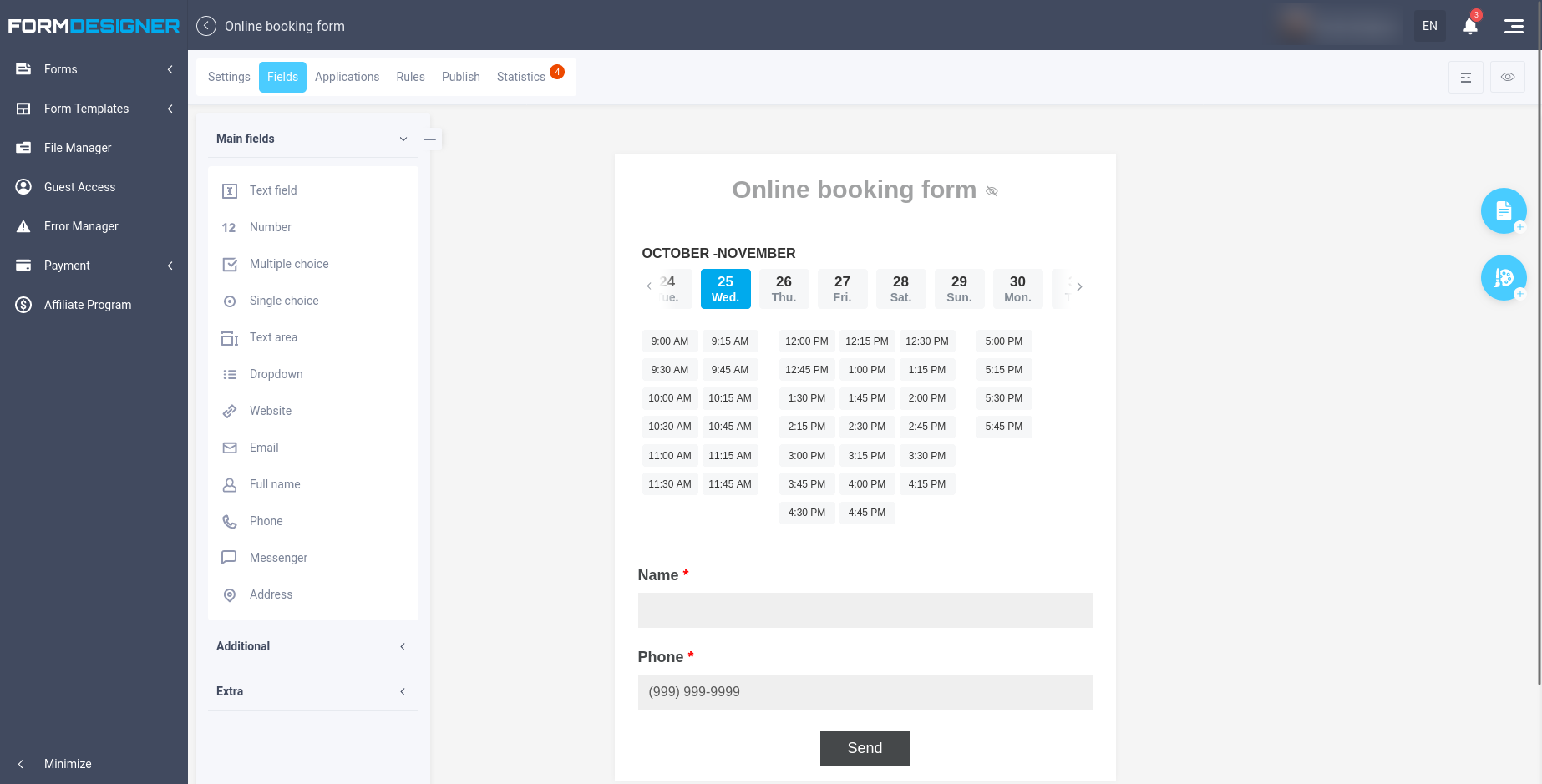The image size is (1542, 784).
Task: Click the Send button on the form
Action: coord(865,748)
